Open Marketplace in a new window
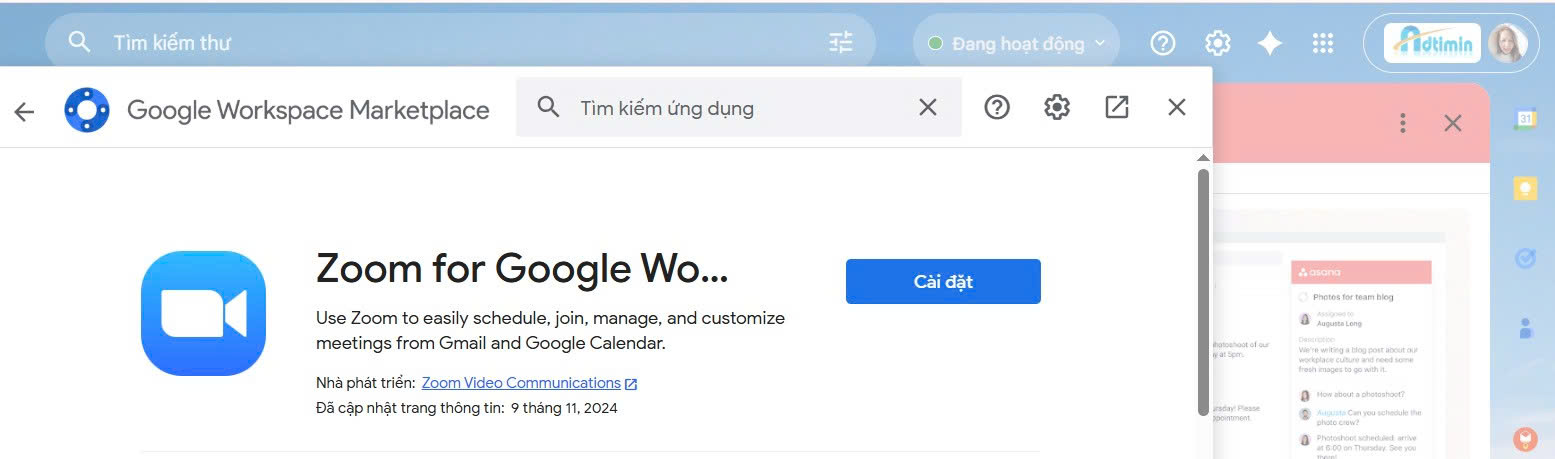Image resolution: width=1555 pixels, height=459 pixels. click(x=1117, y=108)
